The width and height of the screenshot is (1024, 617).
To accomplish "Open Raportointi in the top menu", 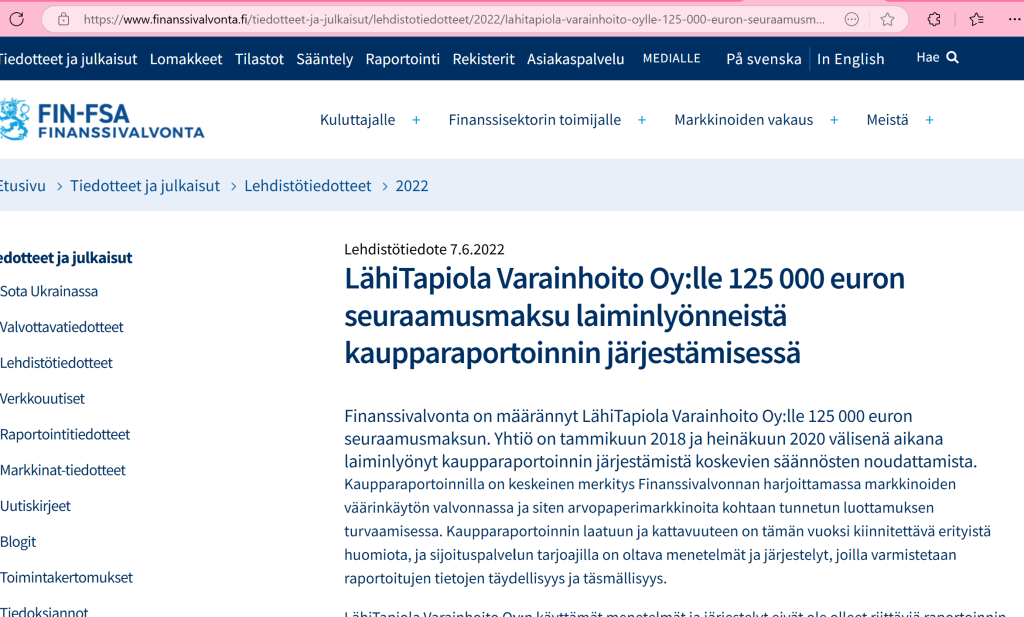I will [x=403, y=59].
